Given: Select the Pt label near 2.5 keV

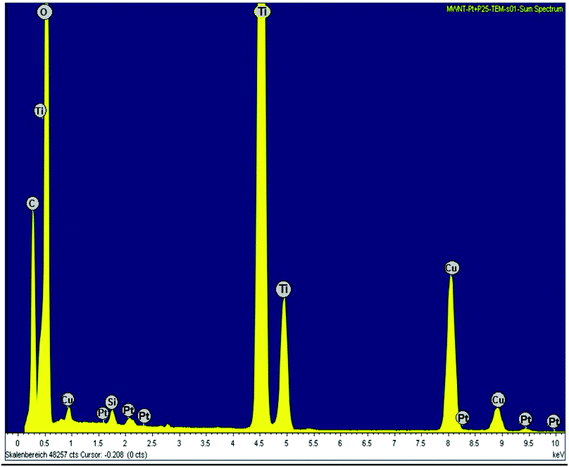Looking at the screenshot, I should pos(144,415).
